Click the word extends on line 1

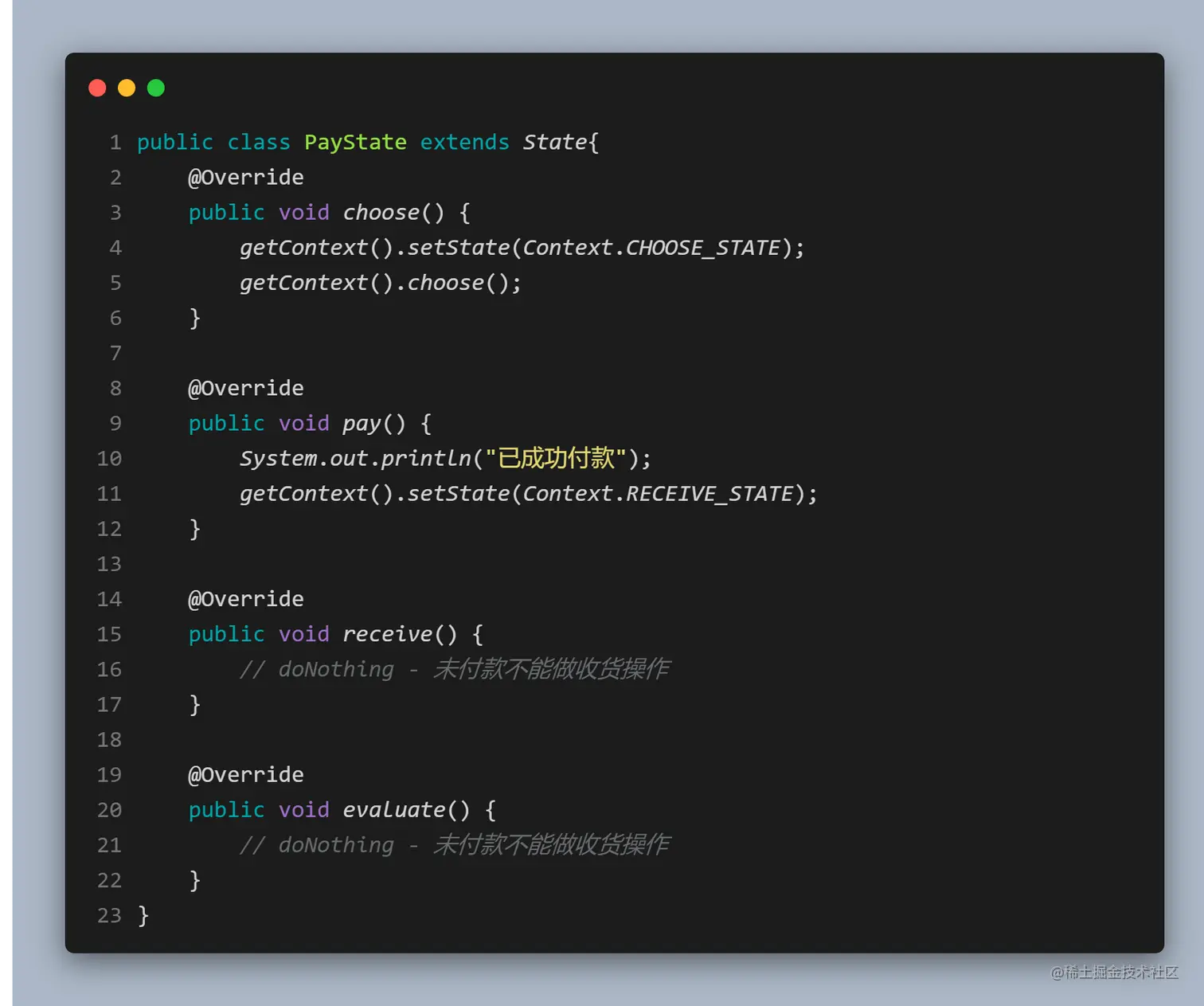point(464,143)
